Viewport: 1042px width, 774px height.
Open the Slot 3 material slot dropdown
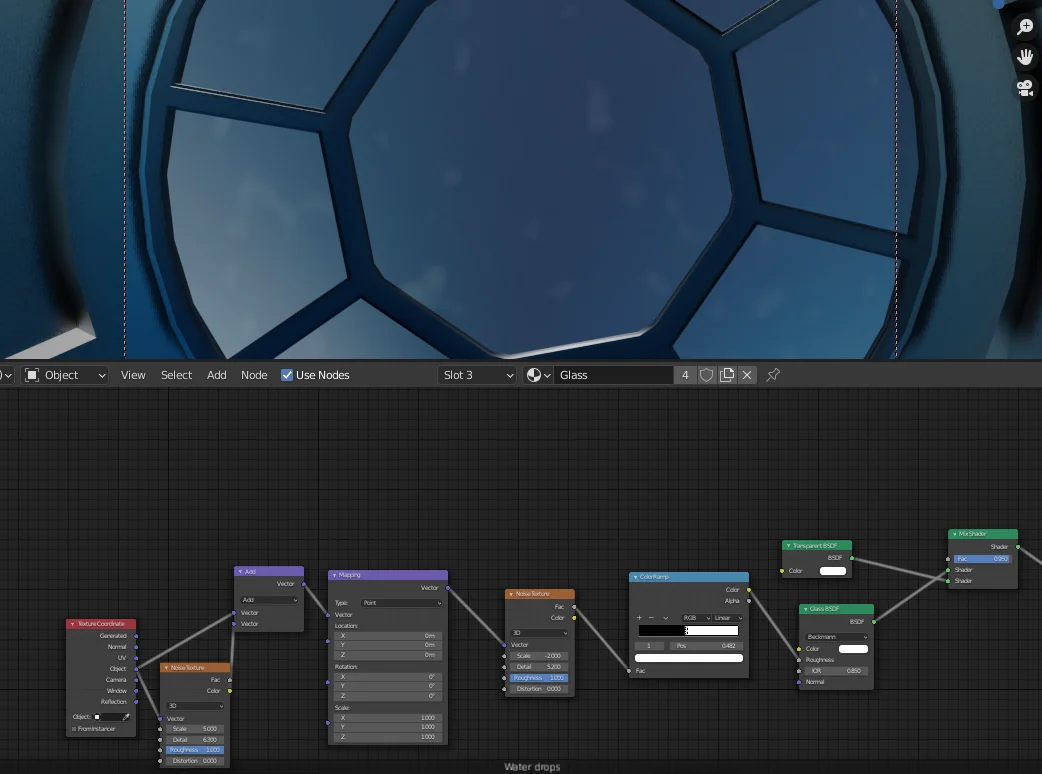477,375
